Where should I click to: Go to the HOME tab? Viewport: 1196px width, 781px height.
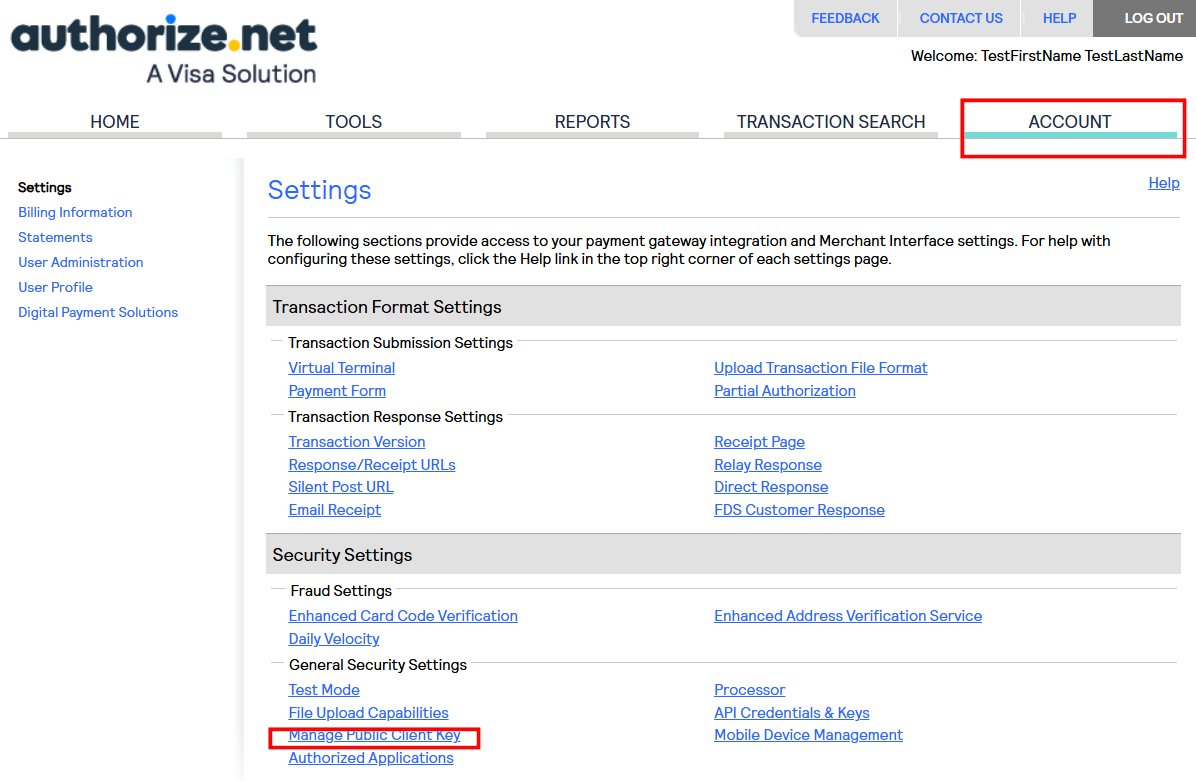tap(114, 122)
